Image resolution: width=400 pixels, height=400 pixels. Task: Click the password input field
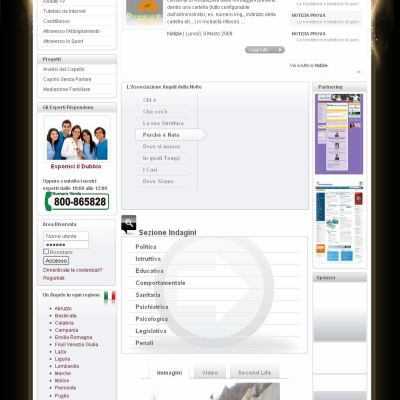click(66, 244)
